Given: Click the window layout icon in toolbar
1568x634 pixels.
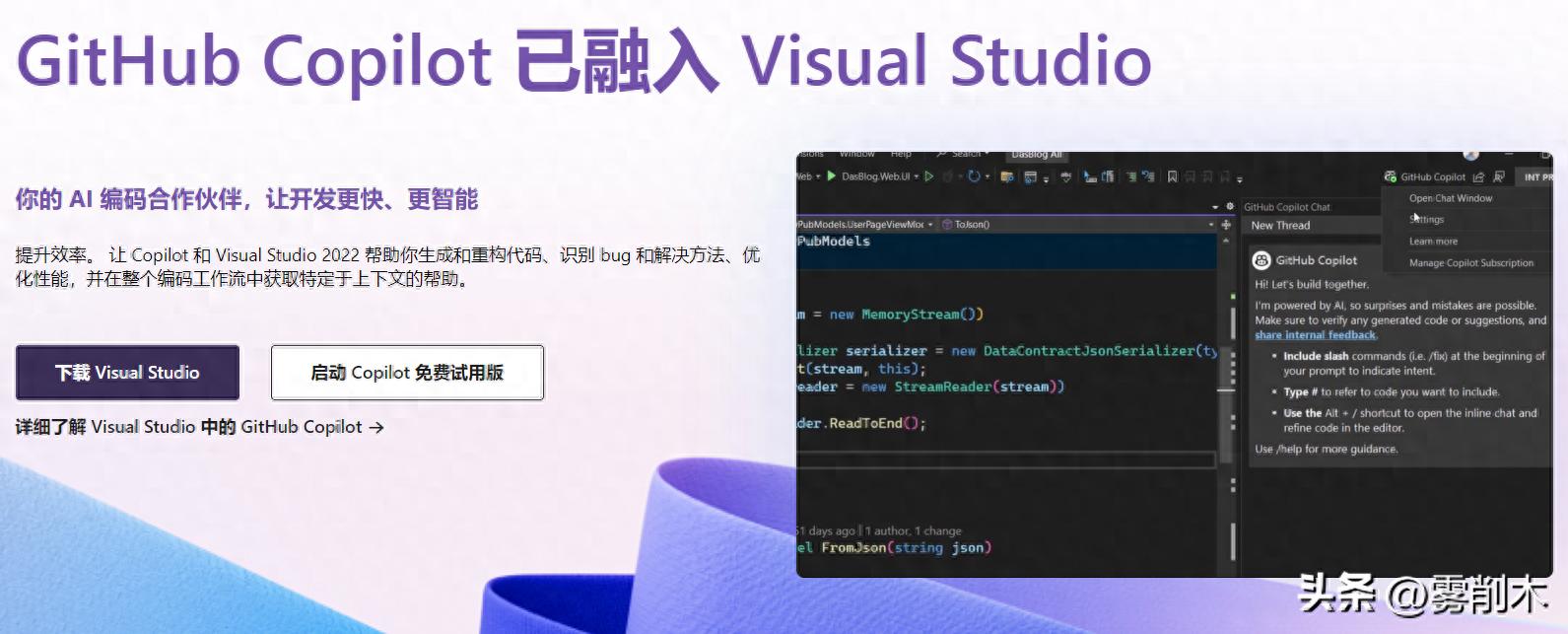Looking at the screenshot, I should (x=1030, y=176).
